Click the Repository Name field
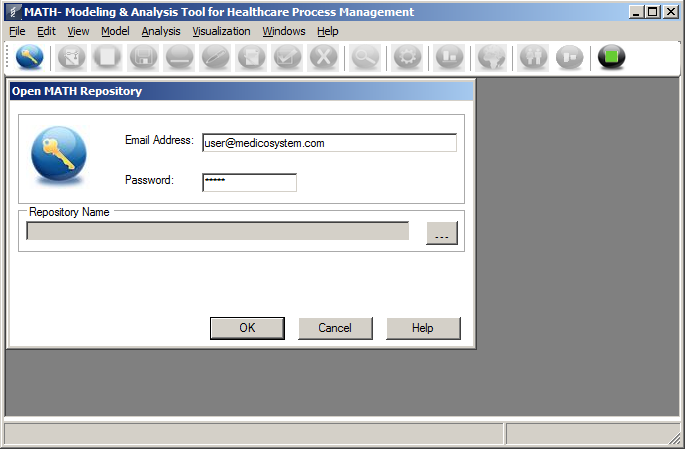 217,231
